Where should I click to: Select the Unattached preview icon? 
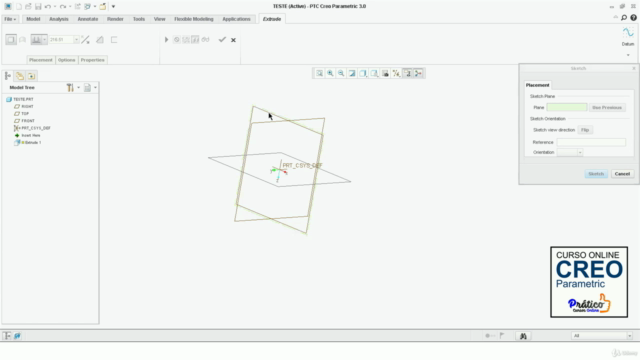(x=186, y=40)
